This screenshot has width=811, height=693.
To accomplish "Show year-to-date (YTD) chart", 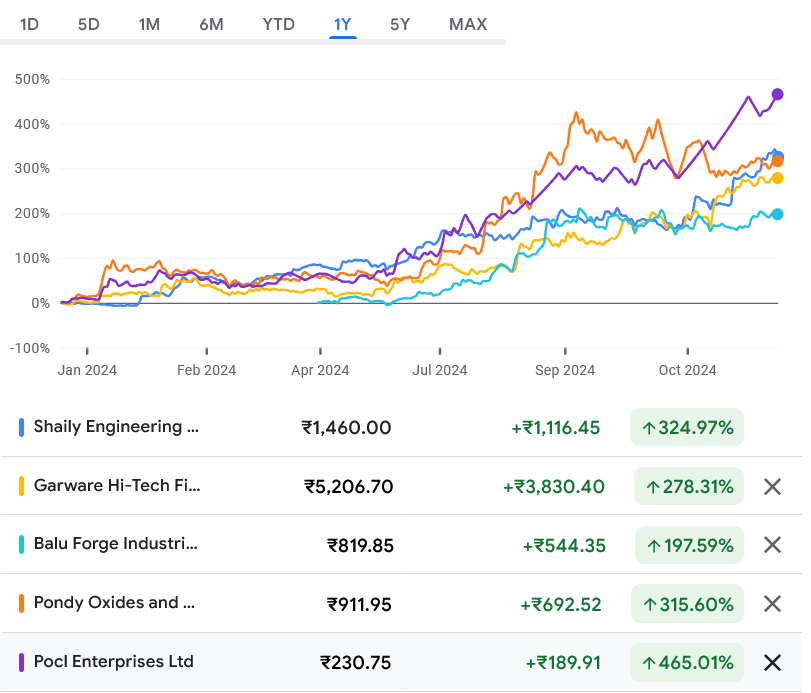I will tap(278, 24).
